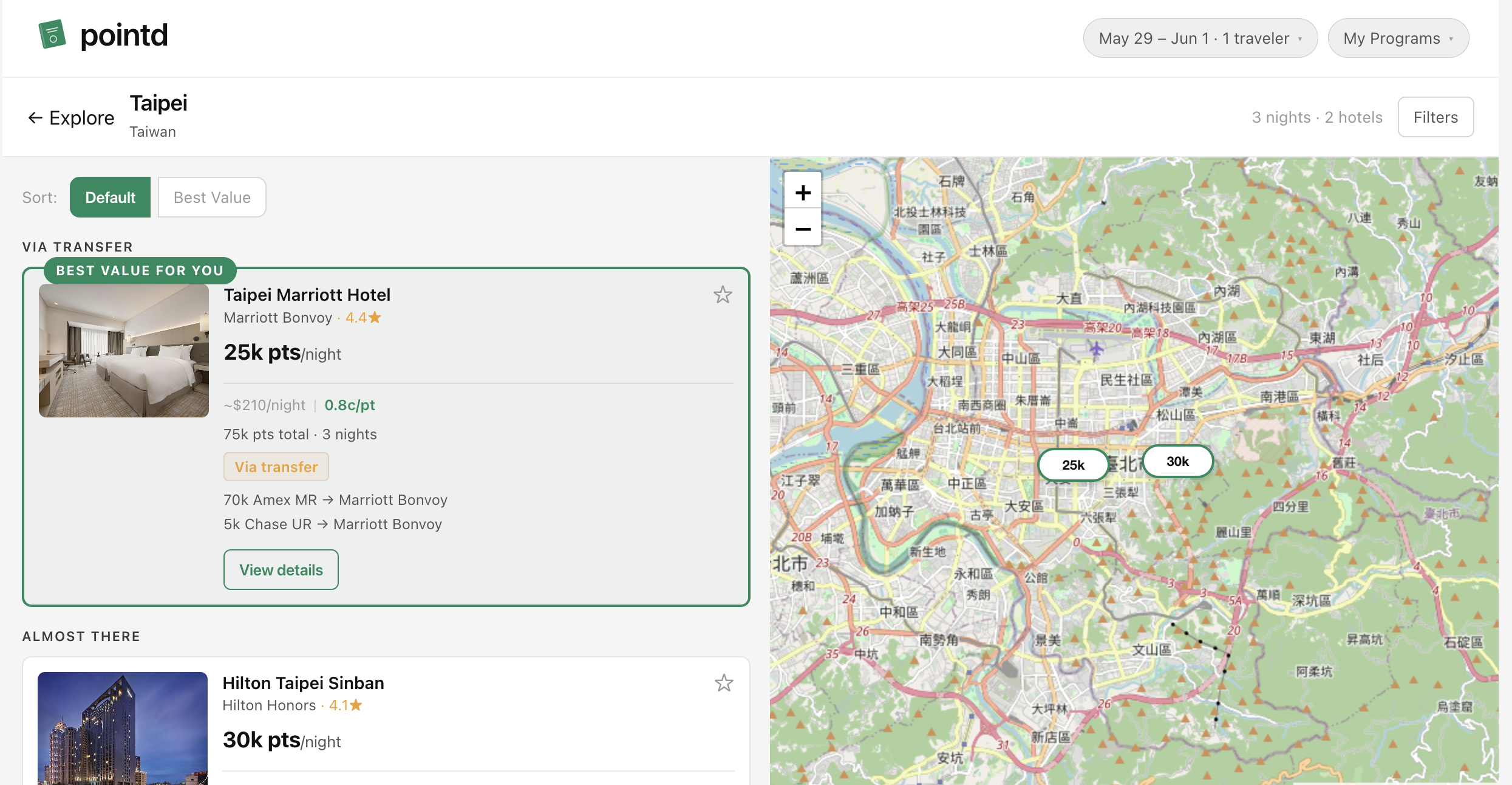Click the Hilton Taipei Sinban title

(303, 683)
